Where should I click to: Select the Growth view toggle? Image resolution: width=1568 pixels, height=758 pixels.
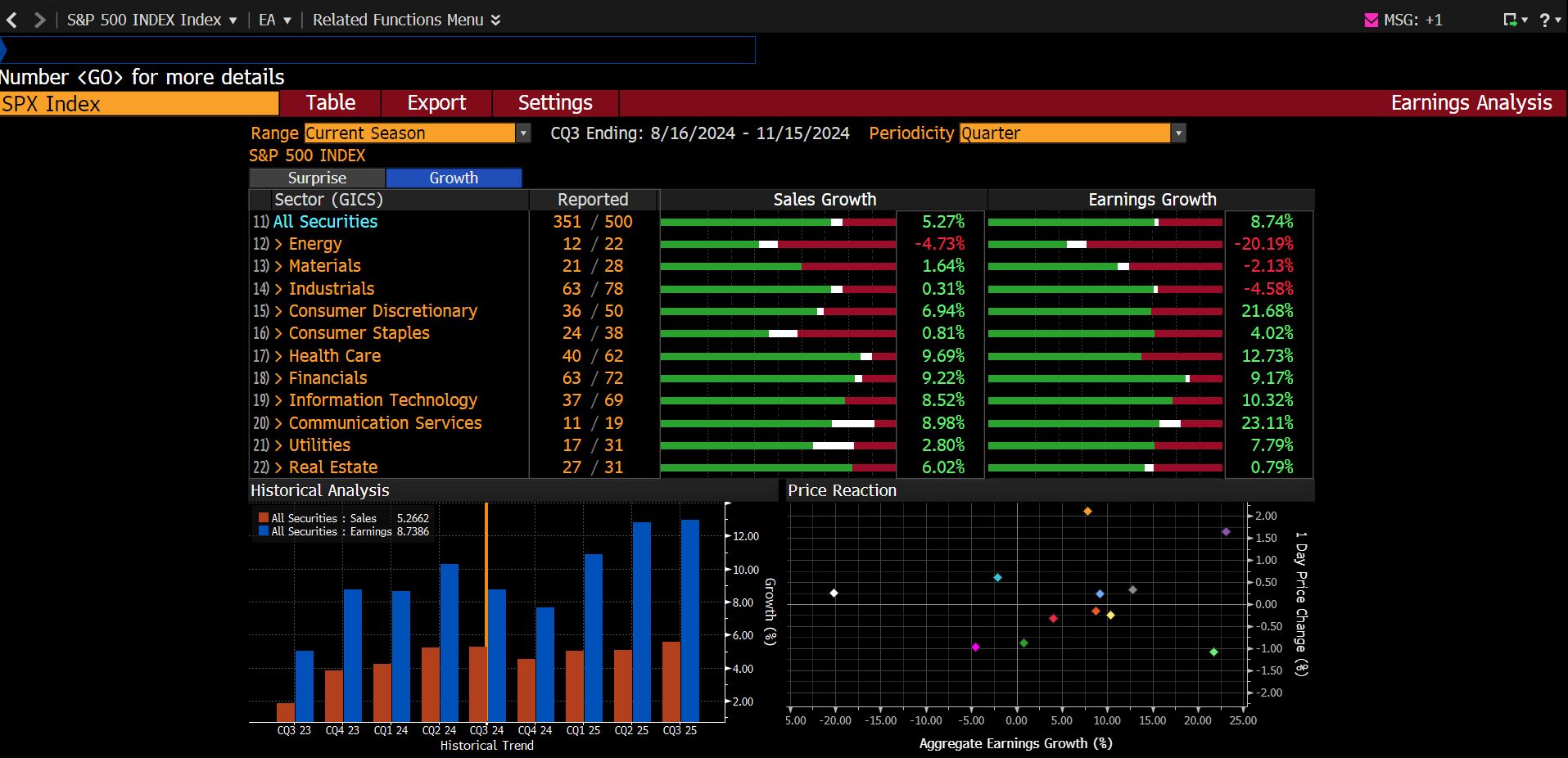454,178
